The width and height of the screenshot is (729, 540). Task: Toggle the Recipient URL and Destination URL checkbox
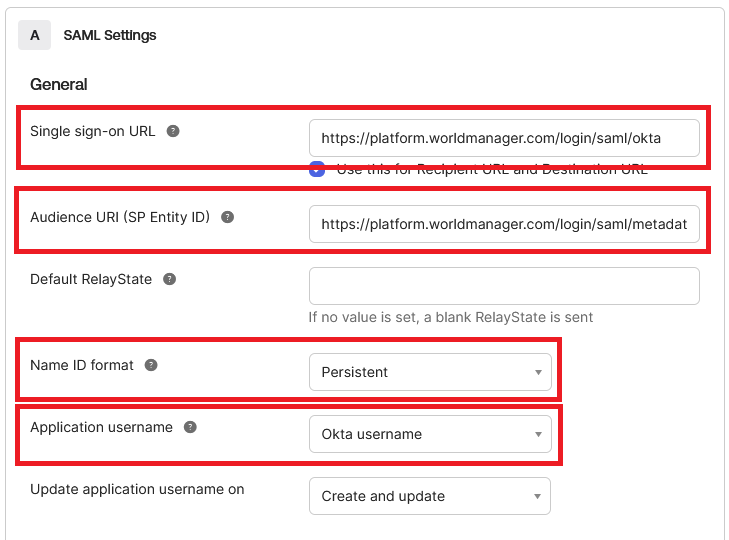coord(317,169)
